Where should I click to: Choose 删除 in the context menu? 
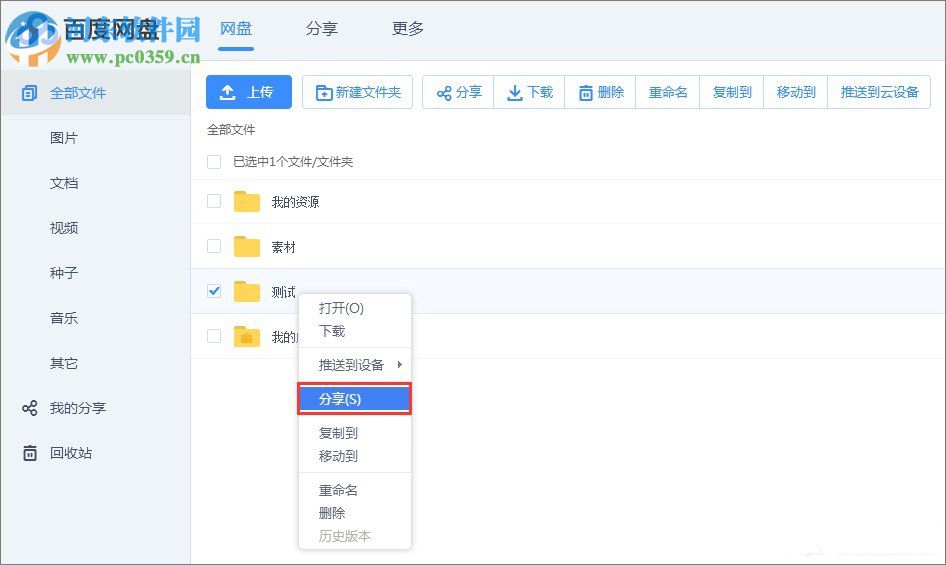[x=355, y=513]
